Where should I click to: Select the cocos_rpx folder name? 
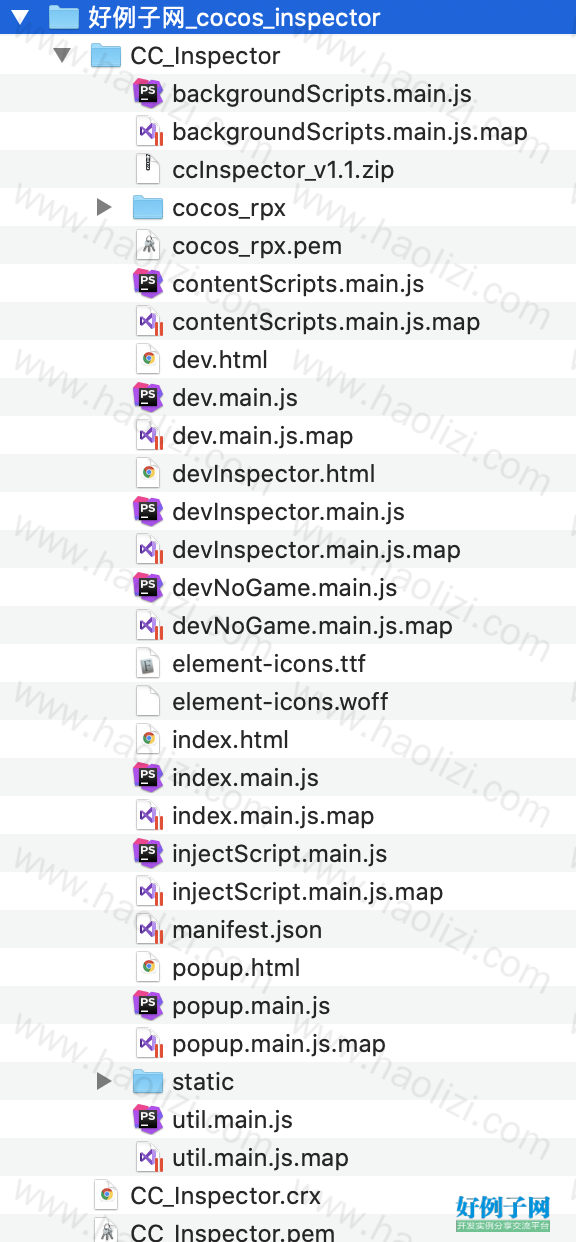pyautogui.click(x=229, y=208)
